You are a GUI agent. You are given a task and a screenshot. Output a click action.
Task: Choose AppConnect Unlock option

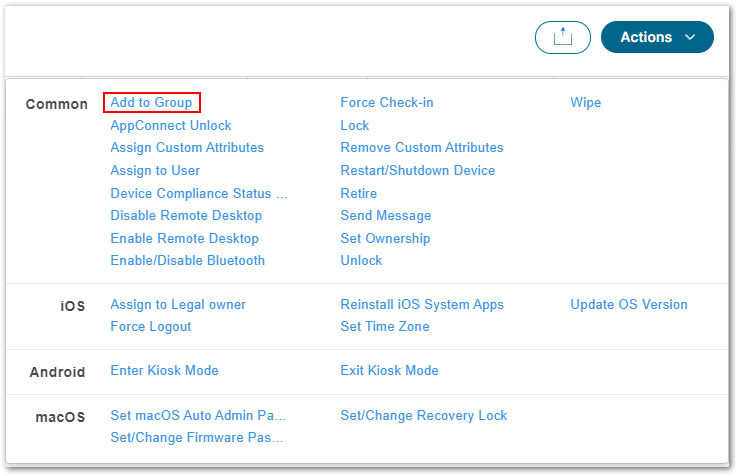(171, 125)
